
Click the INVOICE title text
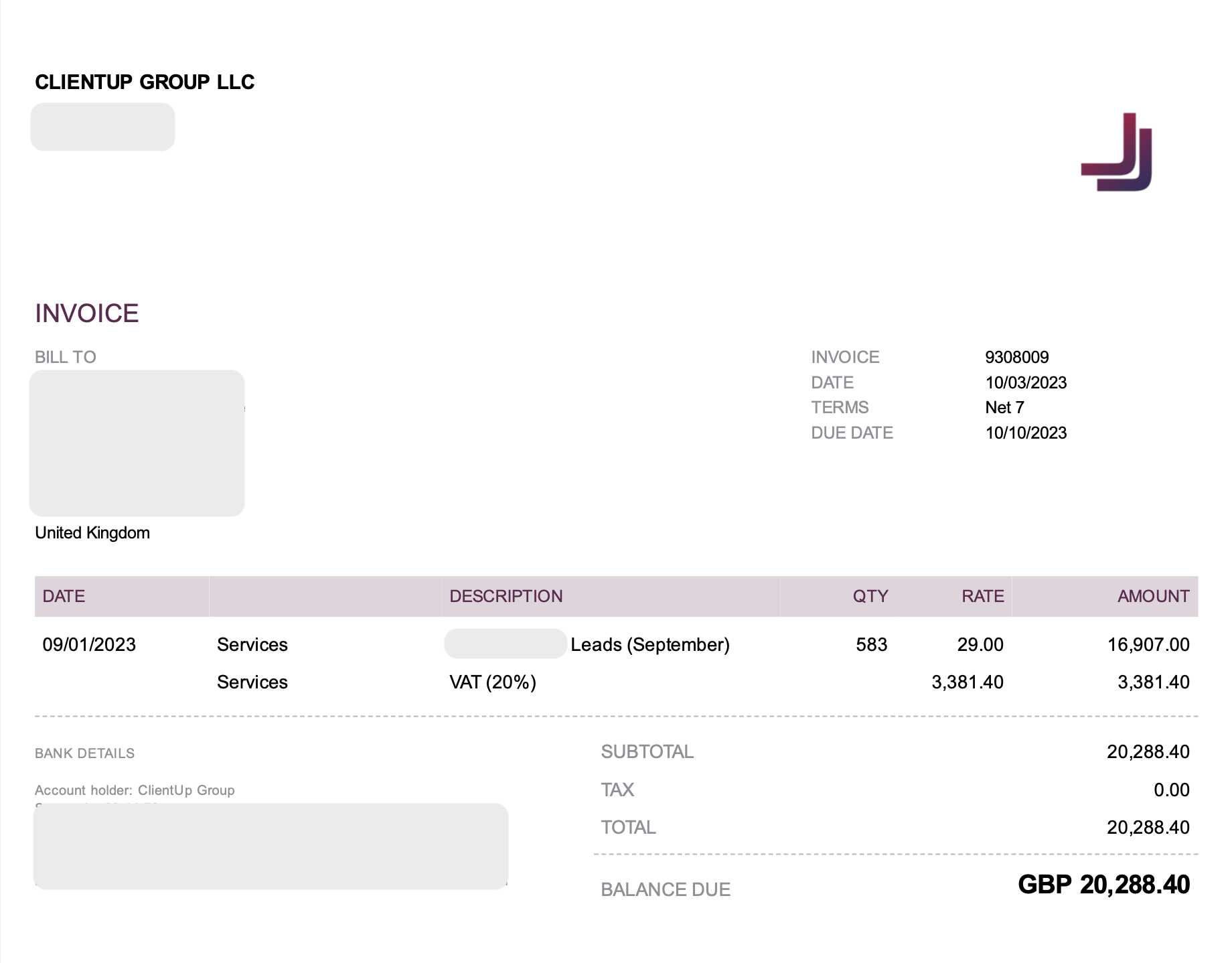[x=87, y=313]
